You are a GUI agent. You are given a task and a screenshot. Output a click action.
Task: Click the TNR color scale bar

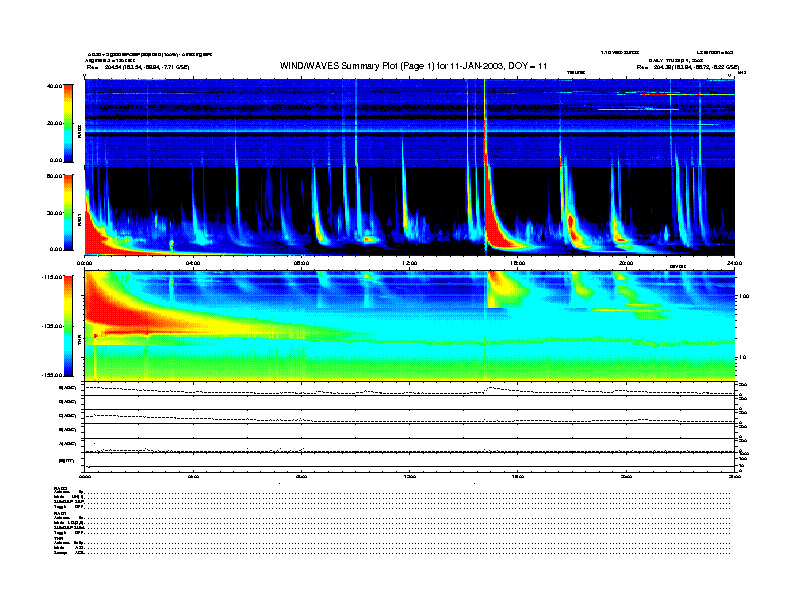click(x=69, y=326)
